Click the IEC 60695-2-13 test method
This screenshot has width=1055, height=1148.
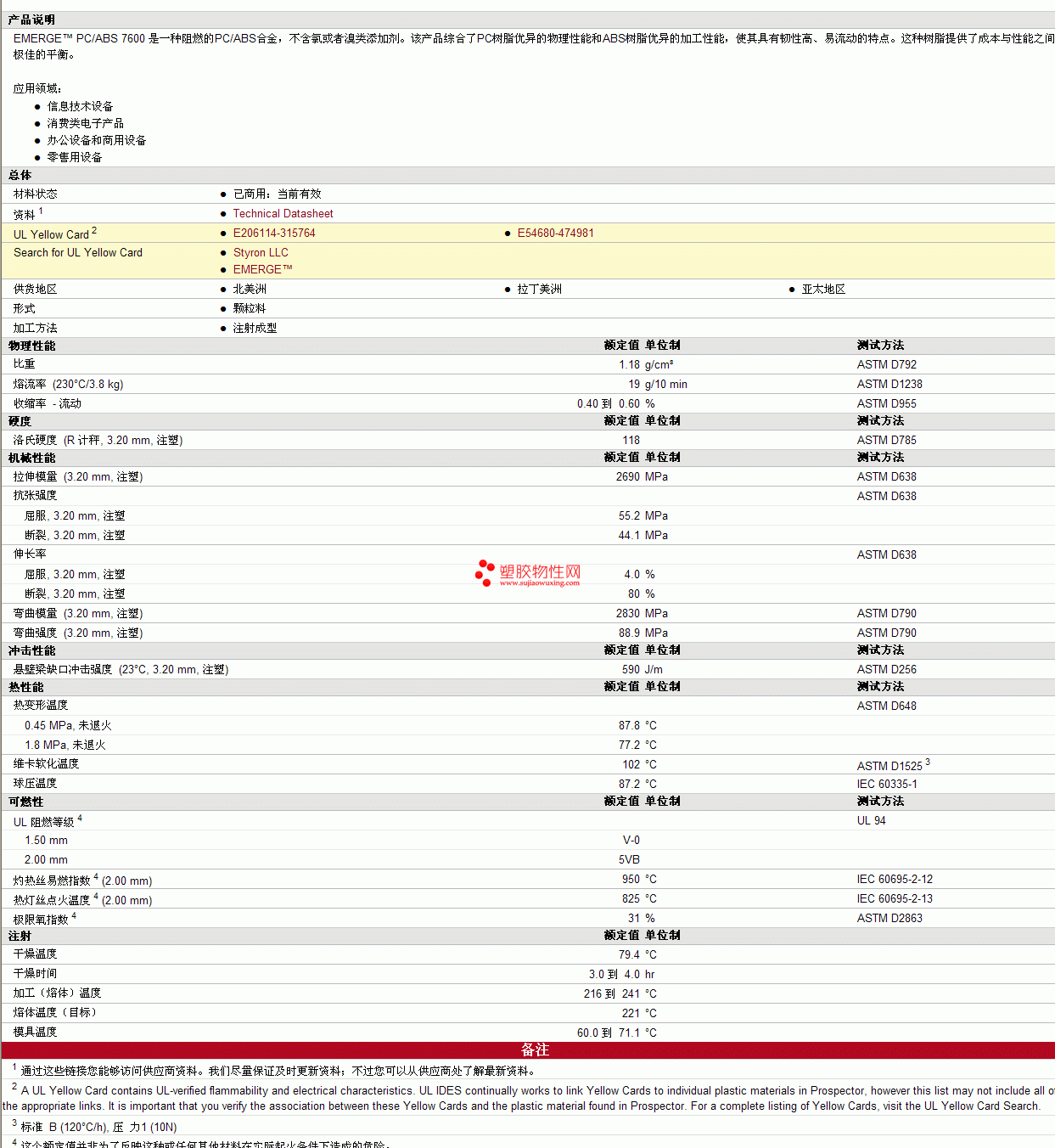(x=895, y=899)
